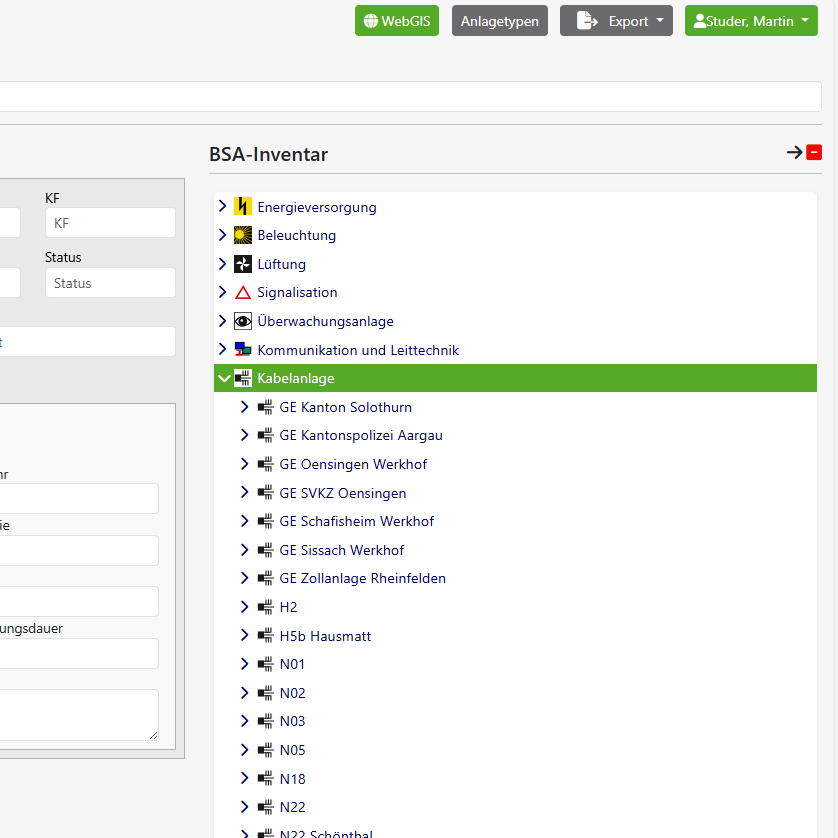838x838 pixels.
Task: Click the red collapse-all minus icon
Action: (814, 153)
